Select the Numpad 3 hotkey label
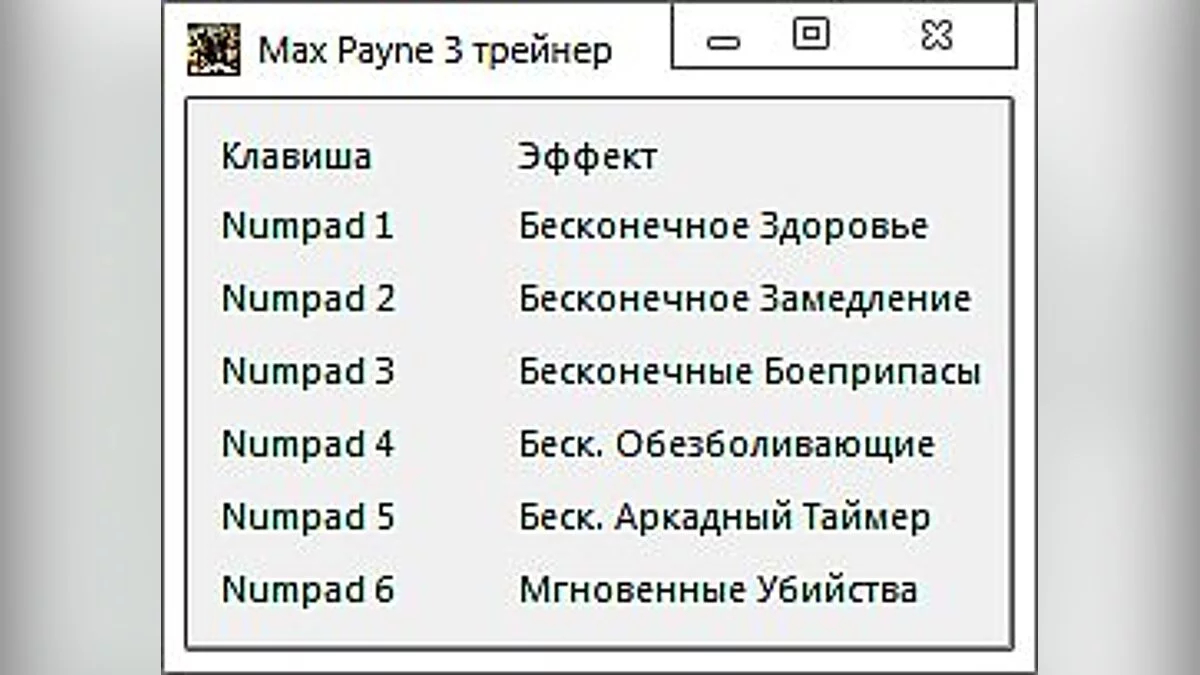 (x=307, y=371)
